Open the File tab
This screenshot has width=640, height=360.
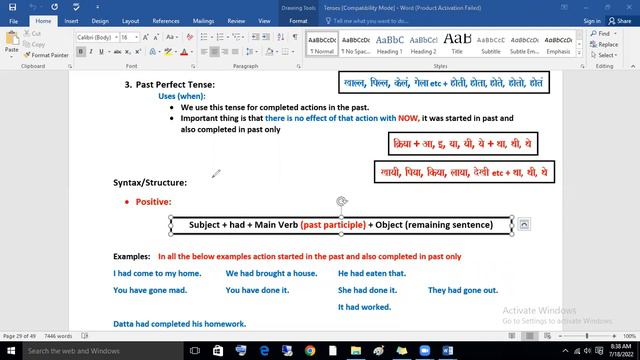(x=13, y=21)
